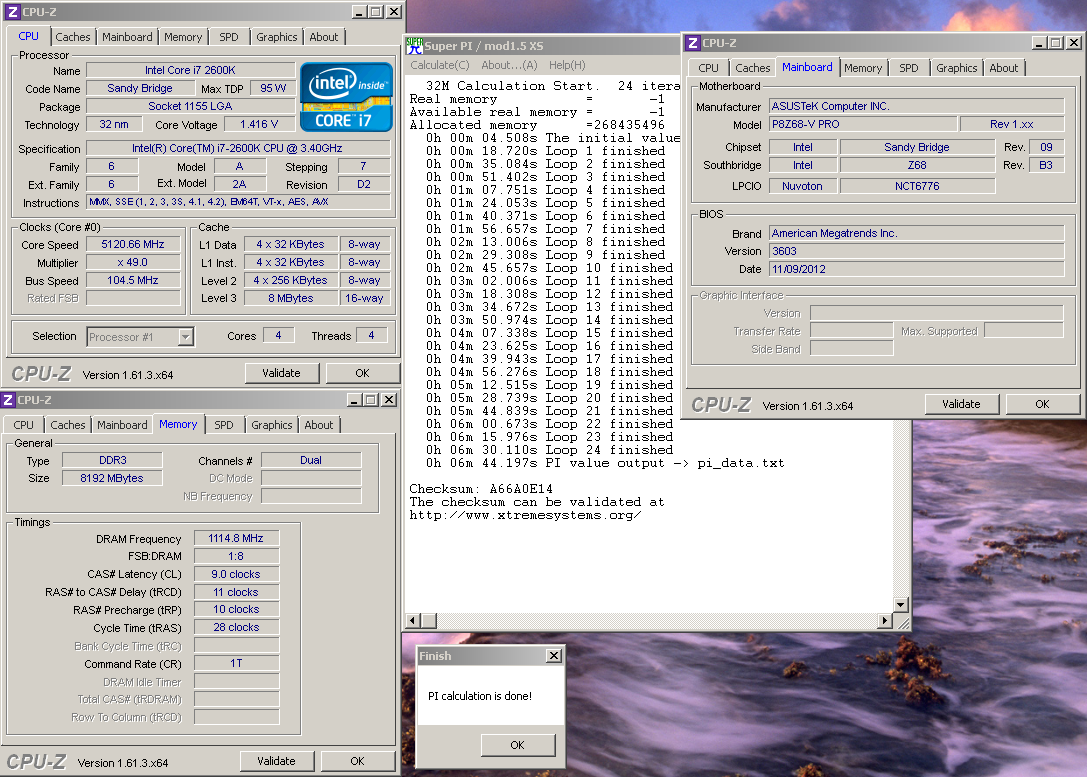
Task: Open Calculate(C) menu in Super PI
Action: tap(440, 64)
